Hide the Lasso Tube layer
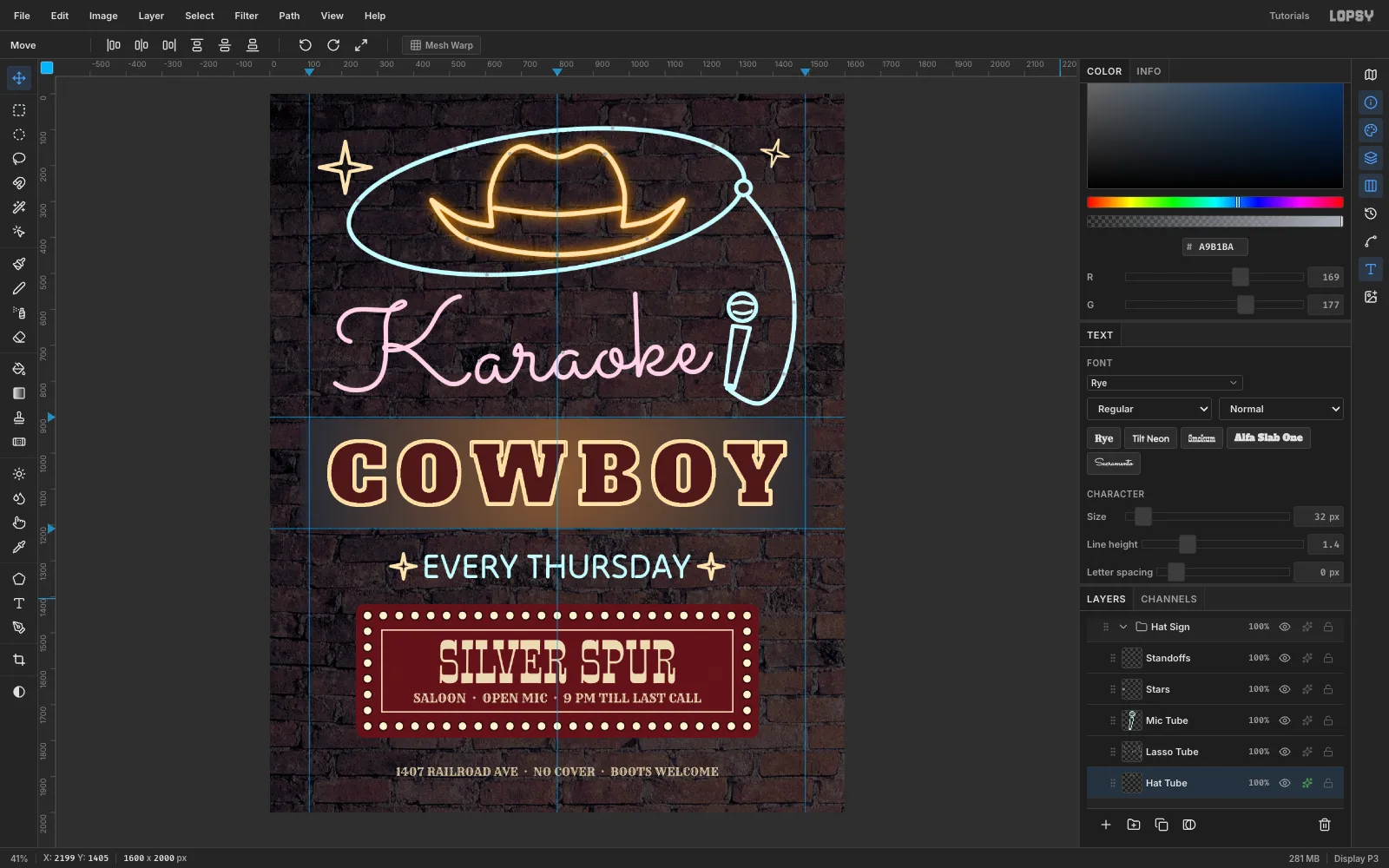1389x868 pixels. pyautogui.click(x=1285, y=752)
